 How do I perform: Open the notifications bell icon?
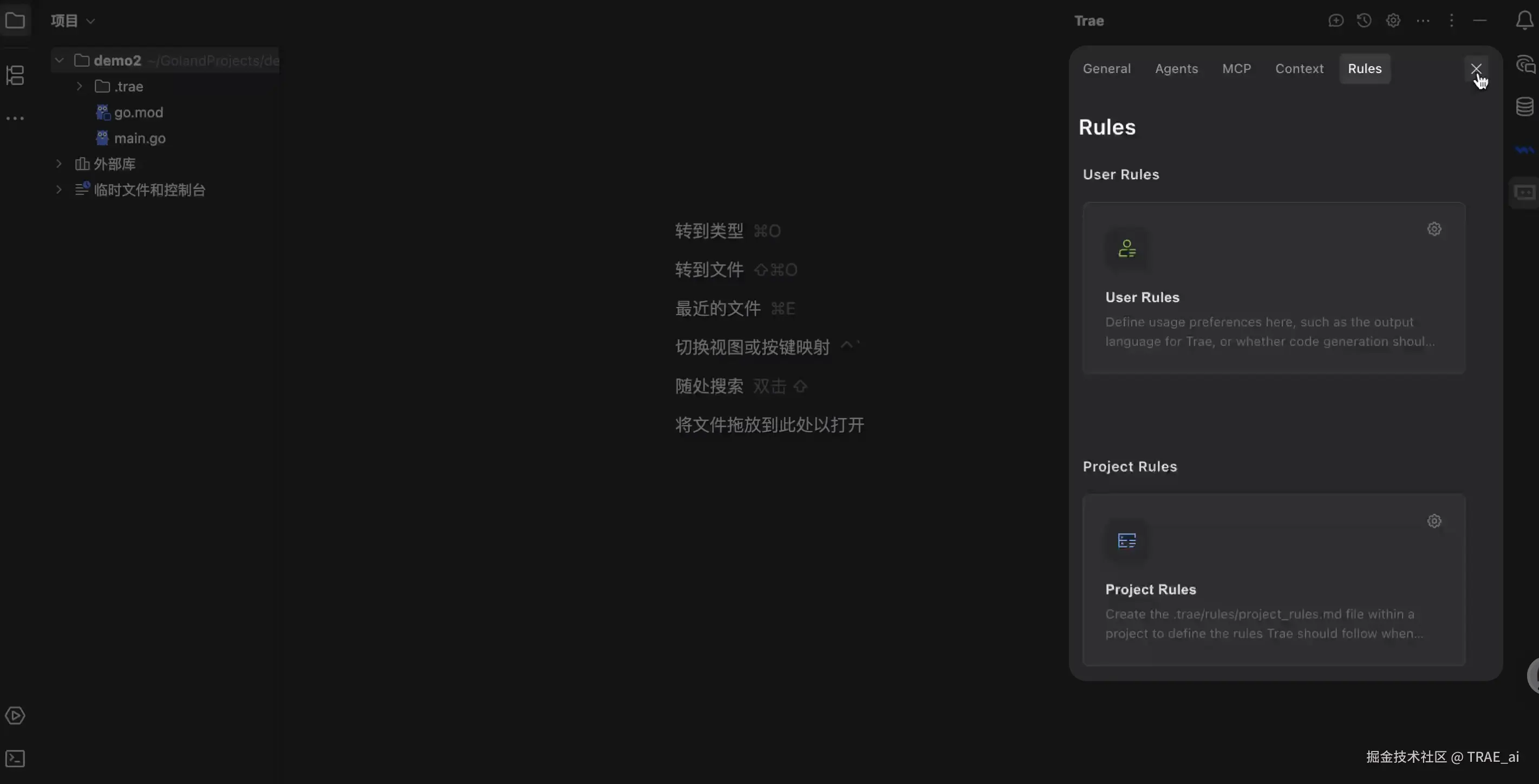pos(1524,21)
